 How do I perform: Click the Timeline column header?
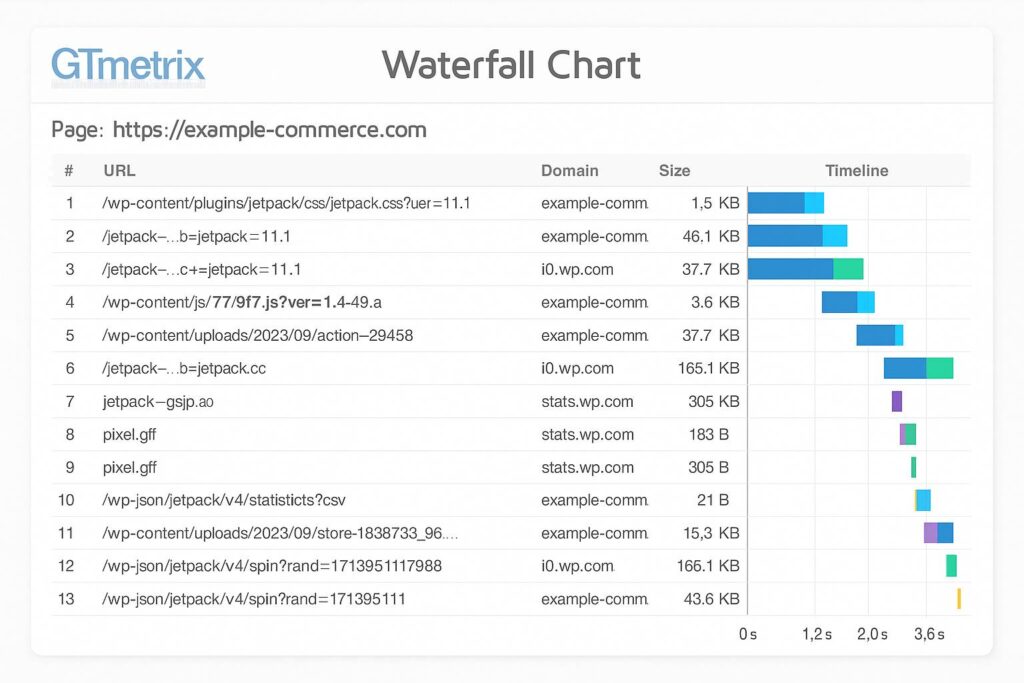click(x=856, y=171)
